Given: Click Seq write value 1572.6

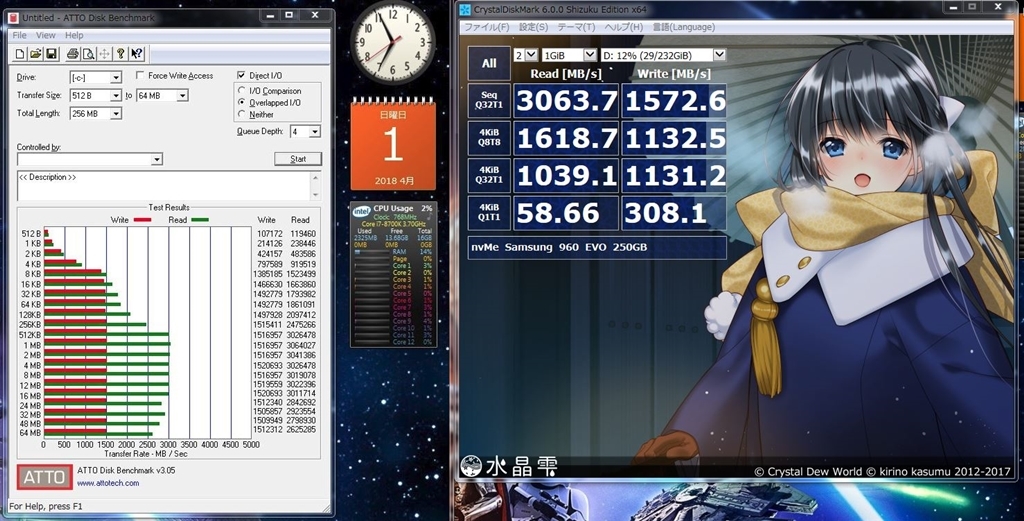Looking at the screenshot, I should 674,101.
